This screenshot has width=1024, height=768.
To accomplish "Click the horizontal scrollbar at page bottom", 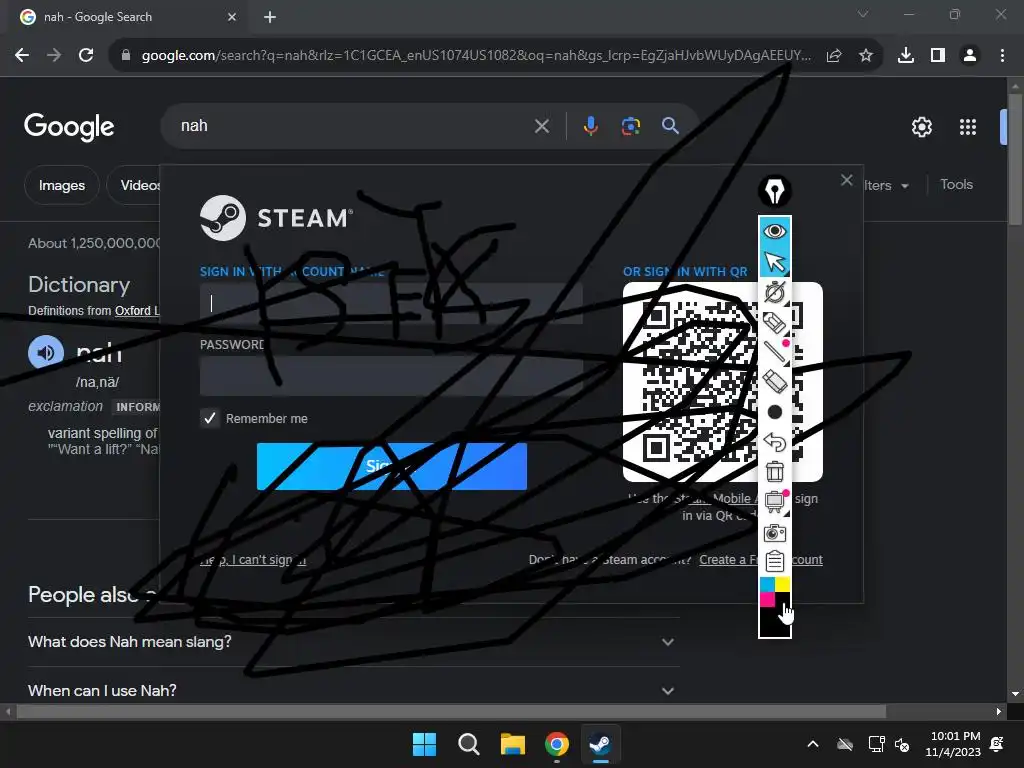I will [x=451, y=711].
